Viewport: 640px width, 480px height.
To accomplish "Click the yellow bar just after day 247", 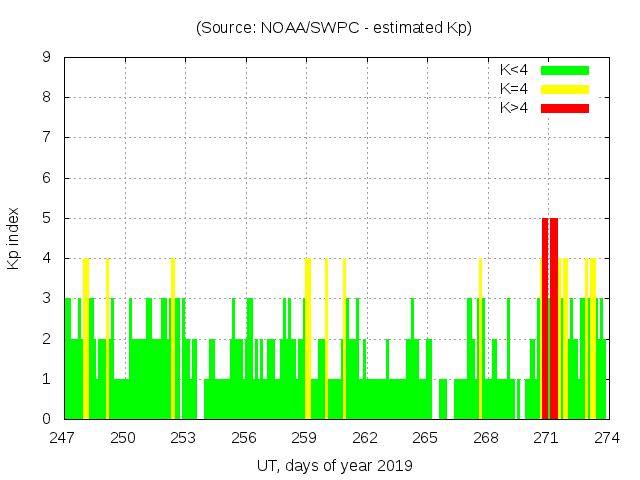I will click(86, 340).
